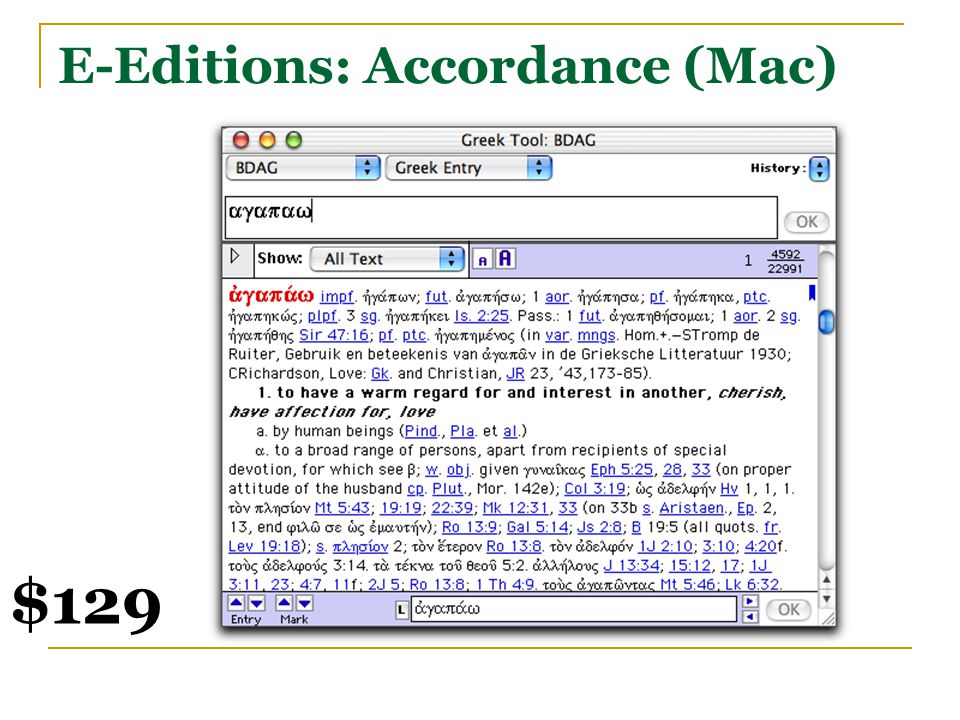The height and width of the screenshot is (720, 960).
Task: Click the Plut. author abbreviation link
Action: coord(448,489)
